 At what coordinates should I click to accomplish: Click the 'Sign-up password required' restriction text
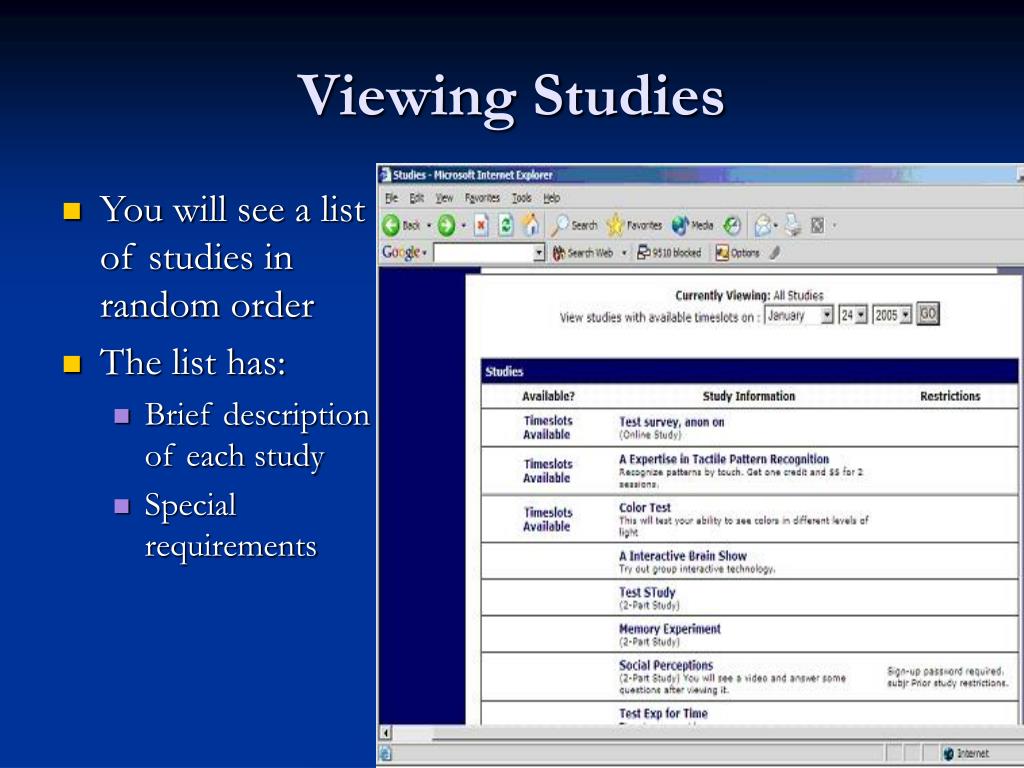[x=944, y=671]
